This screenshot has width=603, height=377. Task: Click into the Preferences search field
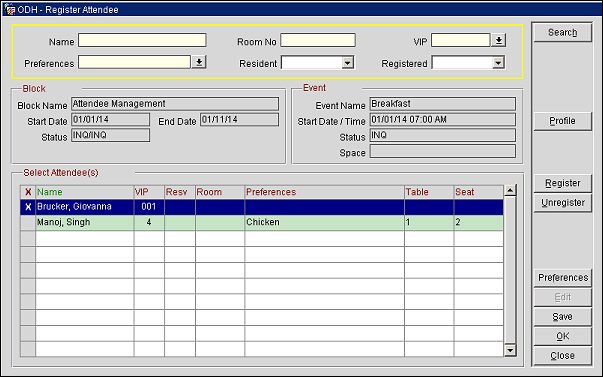(135, 62)
